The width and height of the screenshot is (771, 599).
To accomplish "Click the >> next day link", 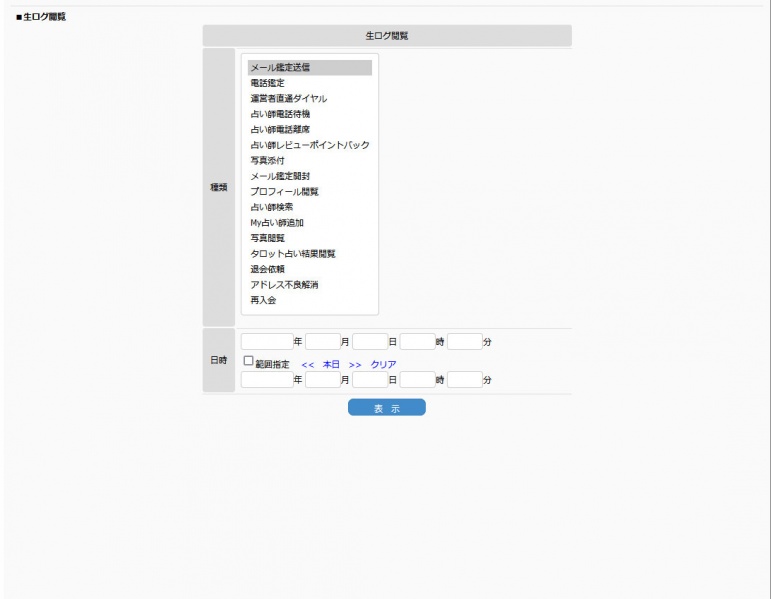I will pos(355,363).
